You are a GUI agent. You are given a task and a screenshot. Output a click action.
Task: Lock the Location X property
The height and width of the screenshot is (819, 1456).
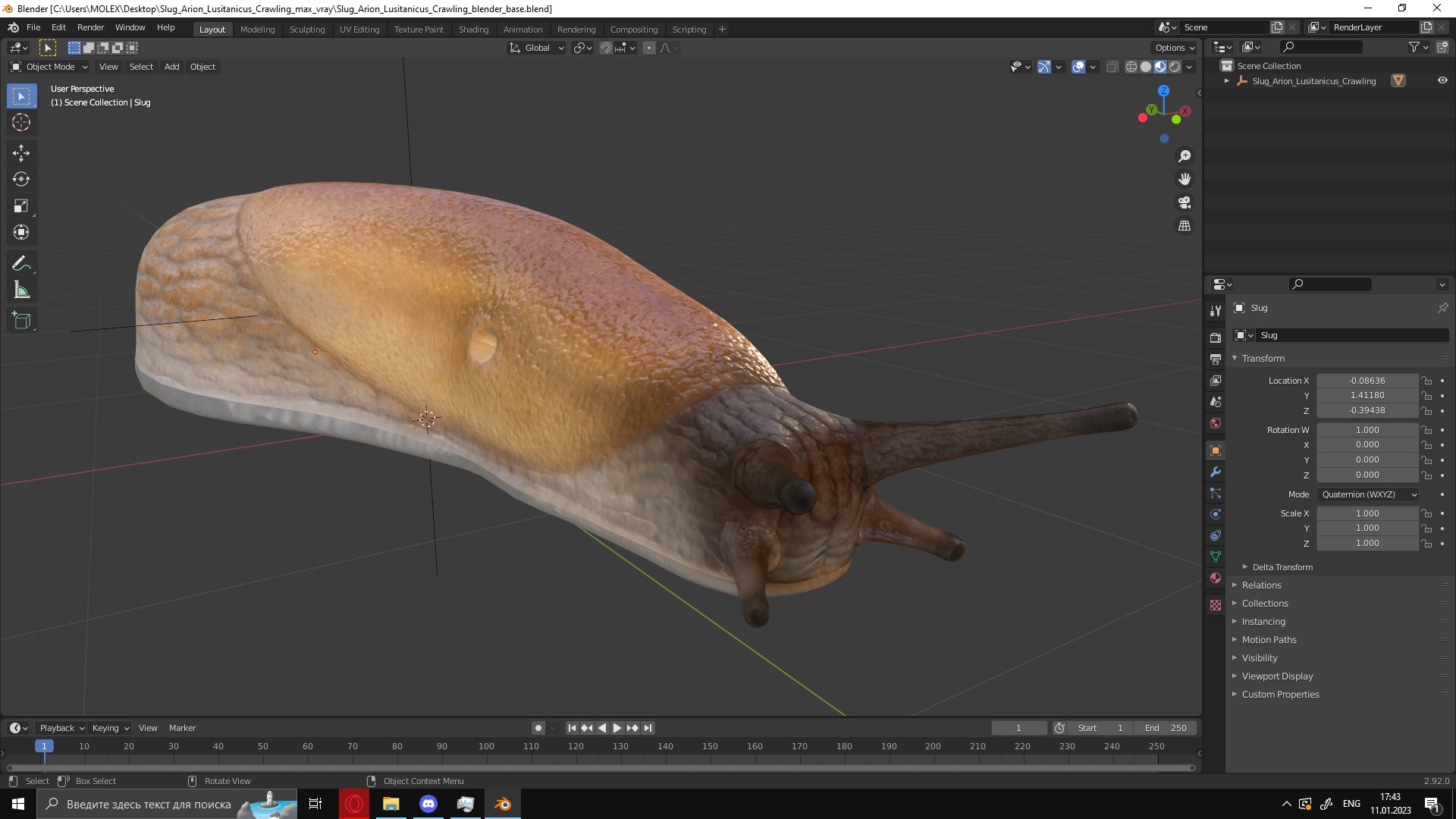[1426, 381]
